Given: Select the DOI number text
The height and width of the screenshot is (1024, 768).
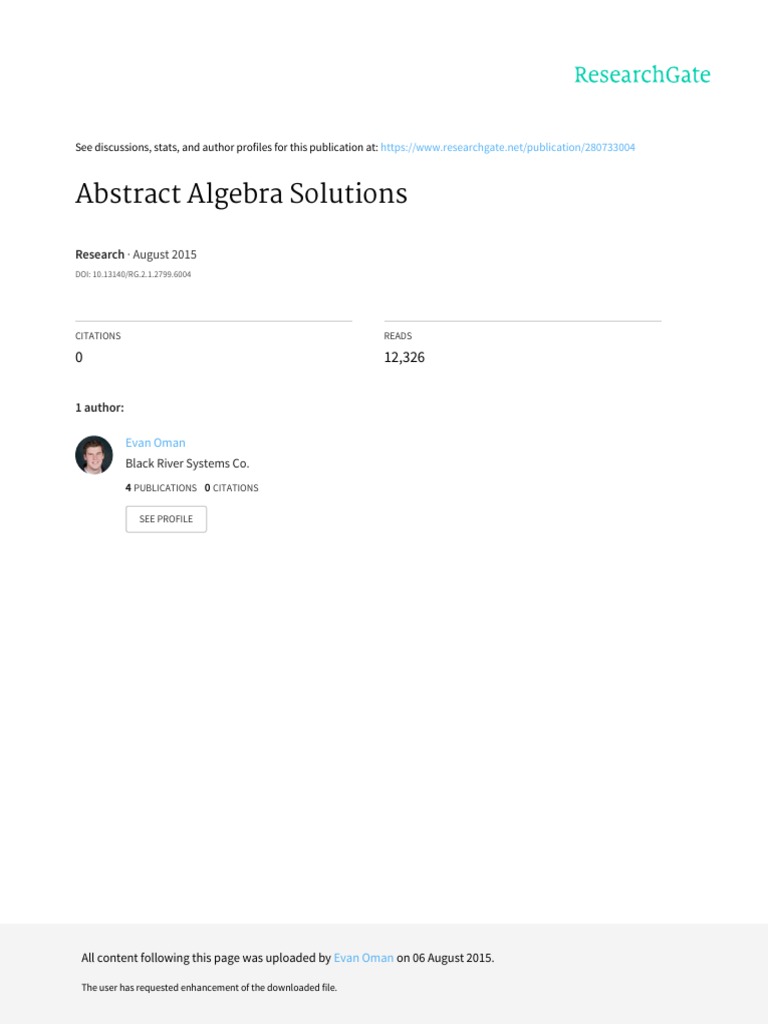Looking at the screenshot, I should pos(133,274).
